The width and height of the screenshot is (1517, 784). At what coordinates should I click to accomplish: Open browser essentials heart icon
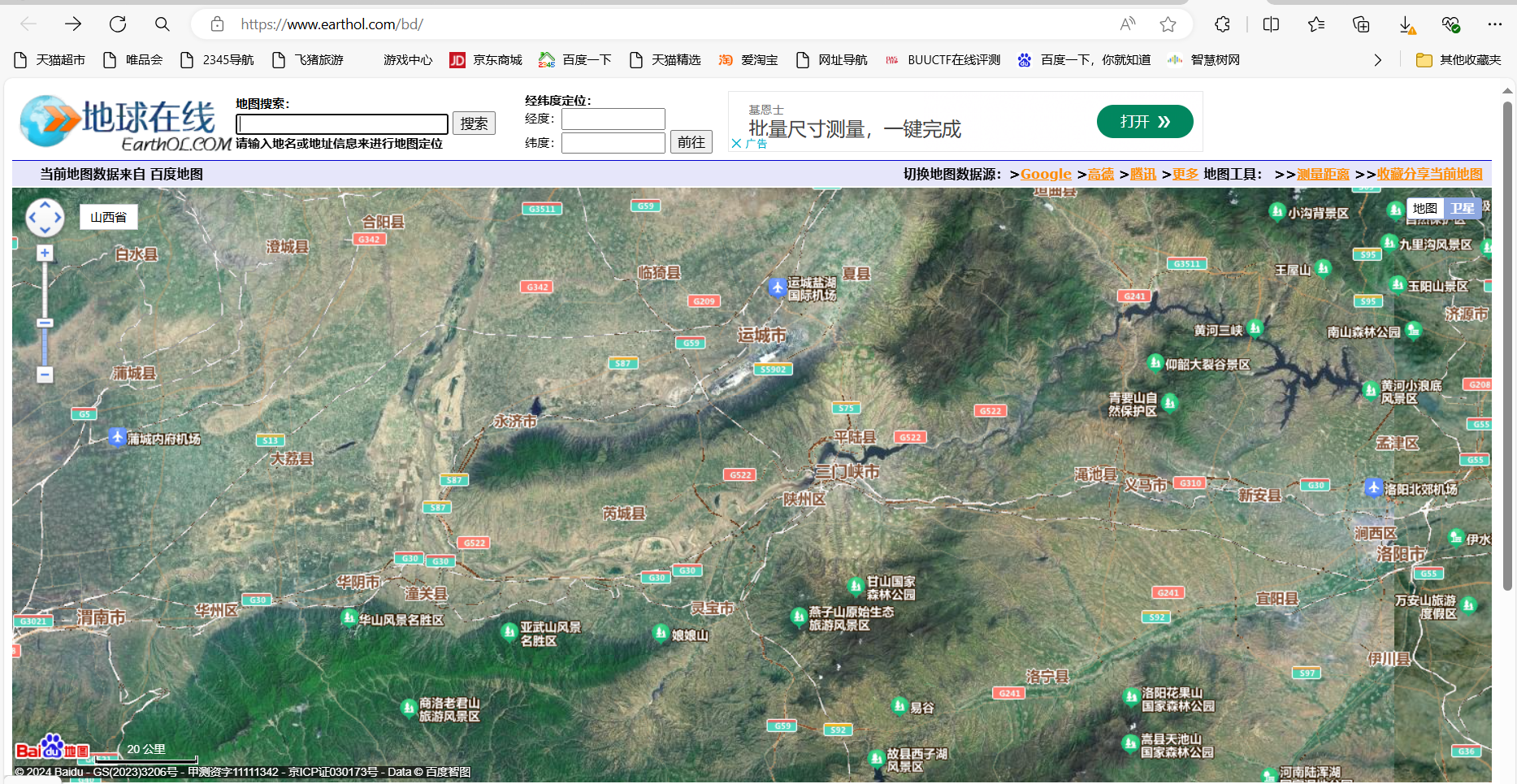[x=1451, y=24]
